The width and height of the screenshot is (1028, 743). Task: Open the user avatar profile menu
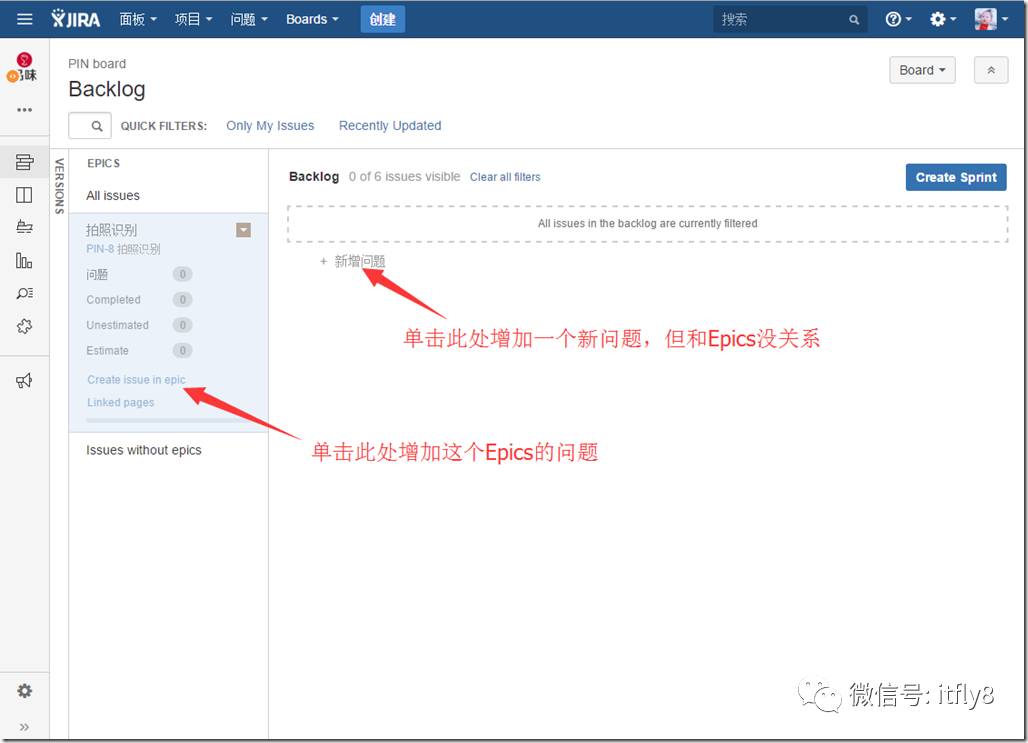tap(991, 19)
